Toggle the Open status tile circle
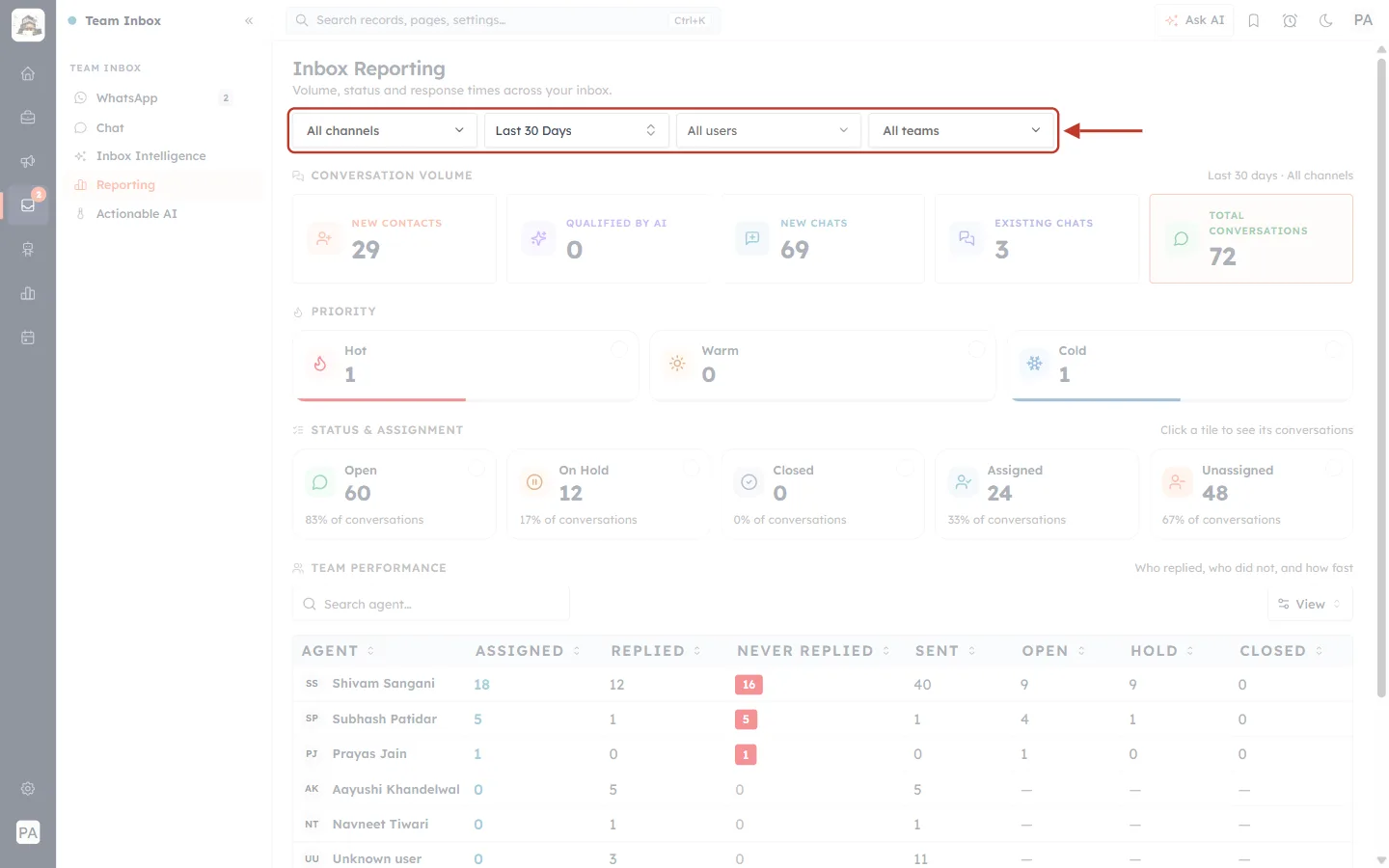The width and height of the screenshot is (1389, 868). coord(477,469)
